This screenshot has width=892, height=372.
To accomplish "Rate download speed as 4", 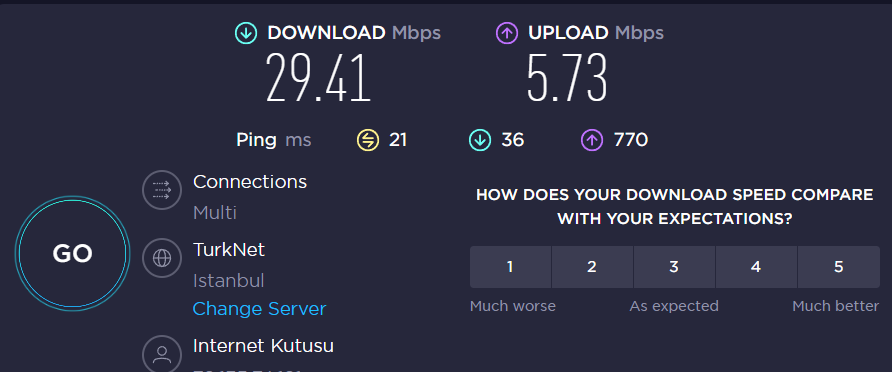I will (756, 267).
